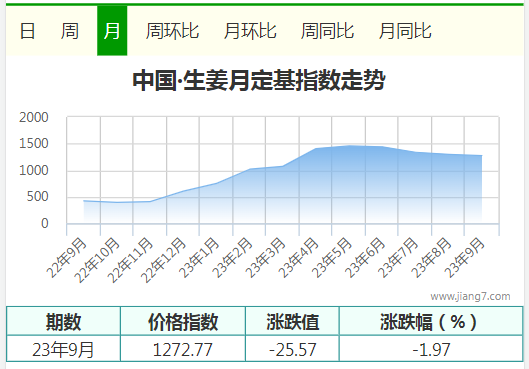Click the 23年4月 x-axis label

298,258
